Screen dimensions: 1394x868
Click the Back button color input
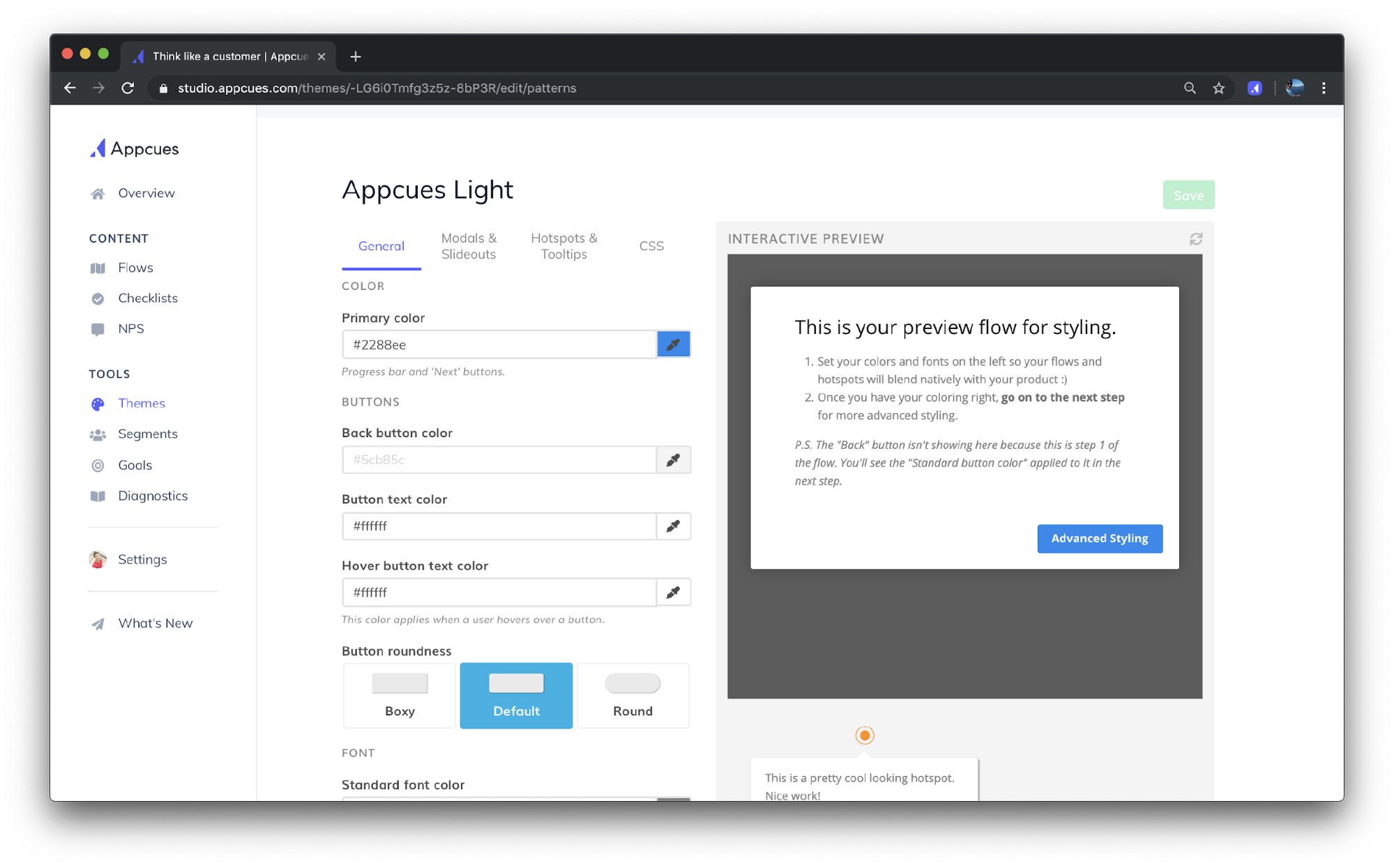tap(499, 459)
